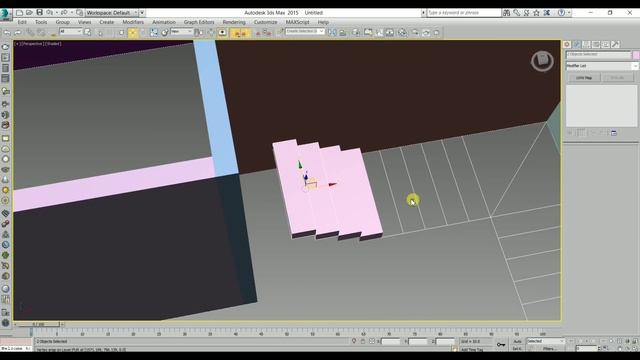Click the Z coordinate input field
This screenshot has height=360, width=640.
(445, 341)
